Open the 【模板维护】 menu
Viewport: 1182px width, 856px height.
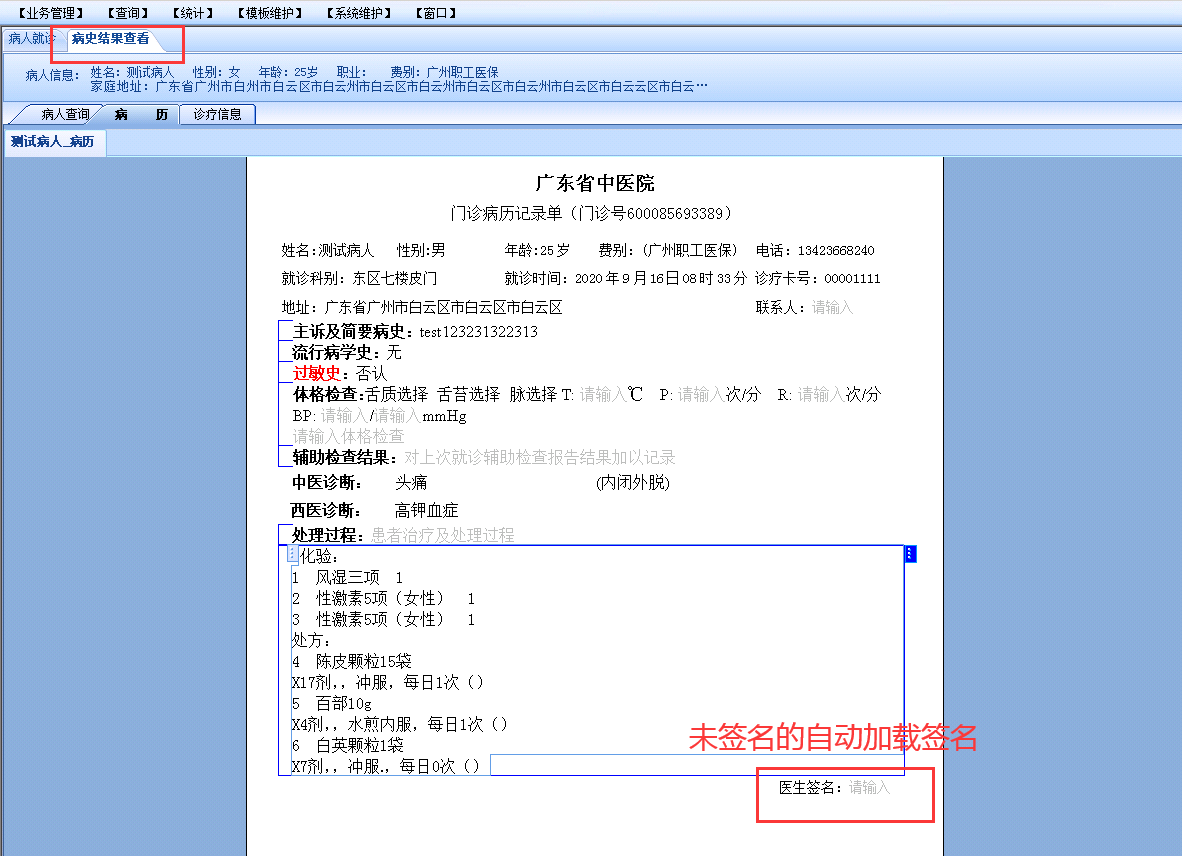[x=269, y=13]
